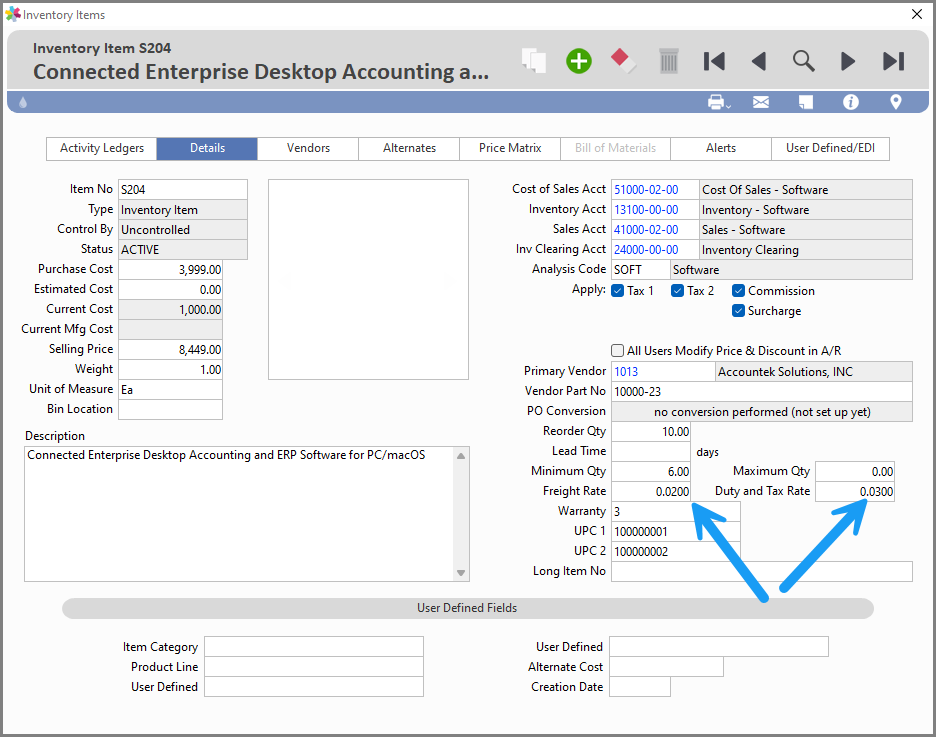Select the Details tab
This screenshot has height=737, width=936.
point(207,149)
